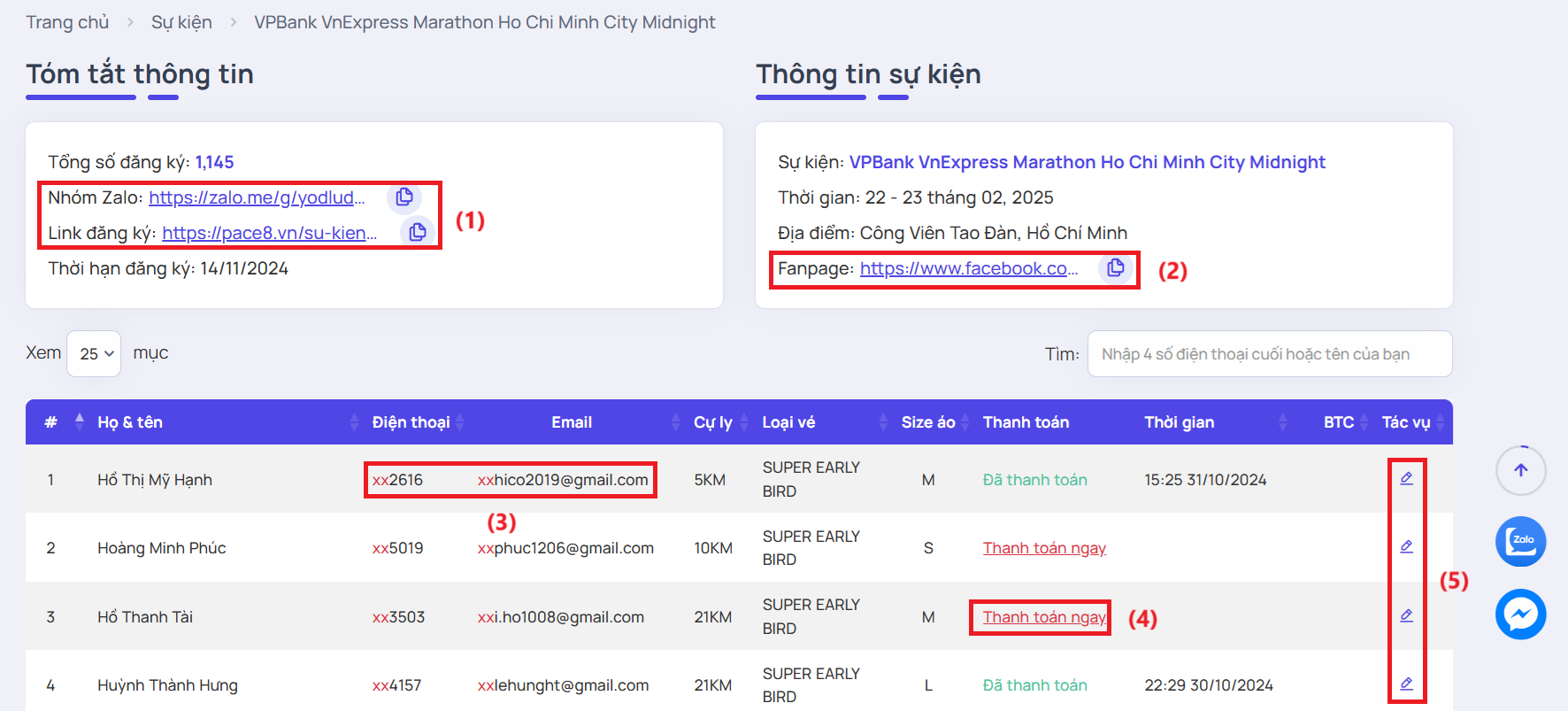
Task: Click Đã thanh toán status for Huỳnh Thành Hưng
Action: click(x=1035, y=685)
